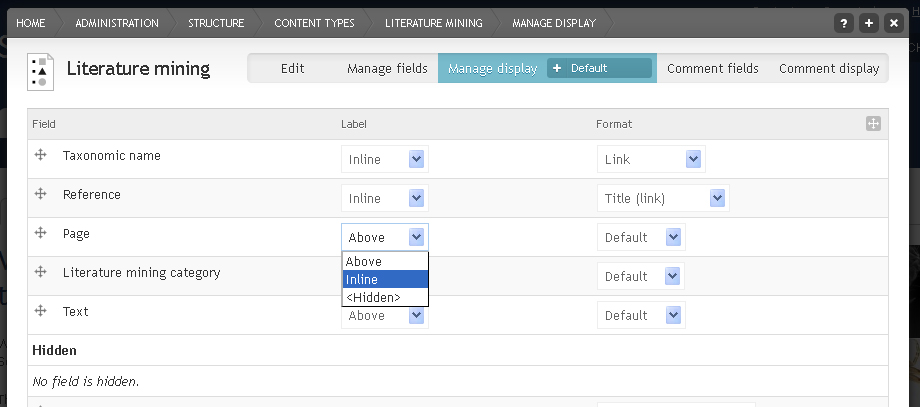Click the 'No field is hidden.' message
Viewport: 920px width, 407px height.
pos(86,382)
